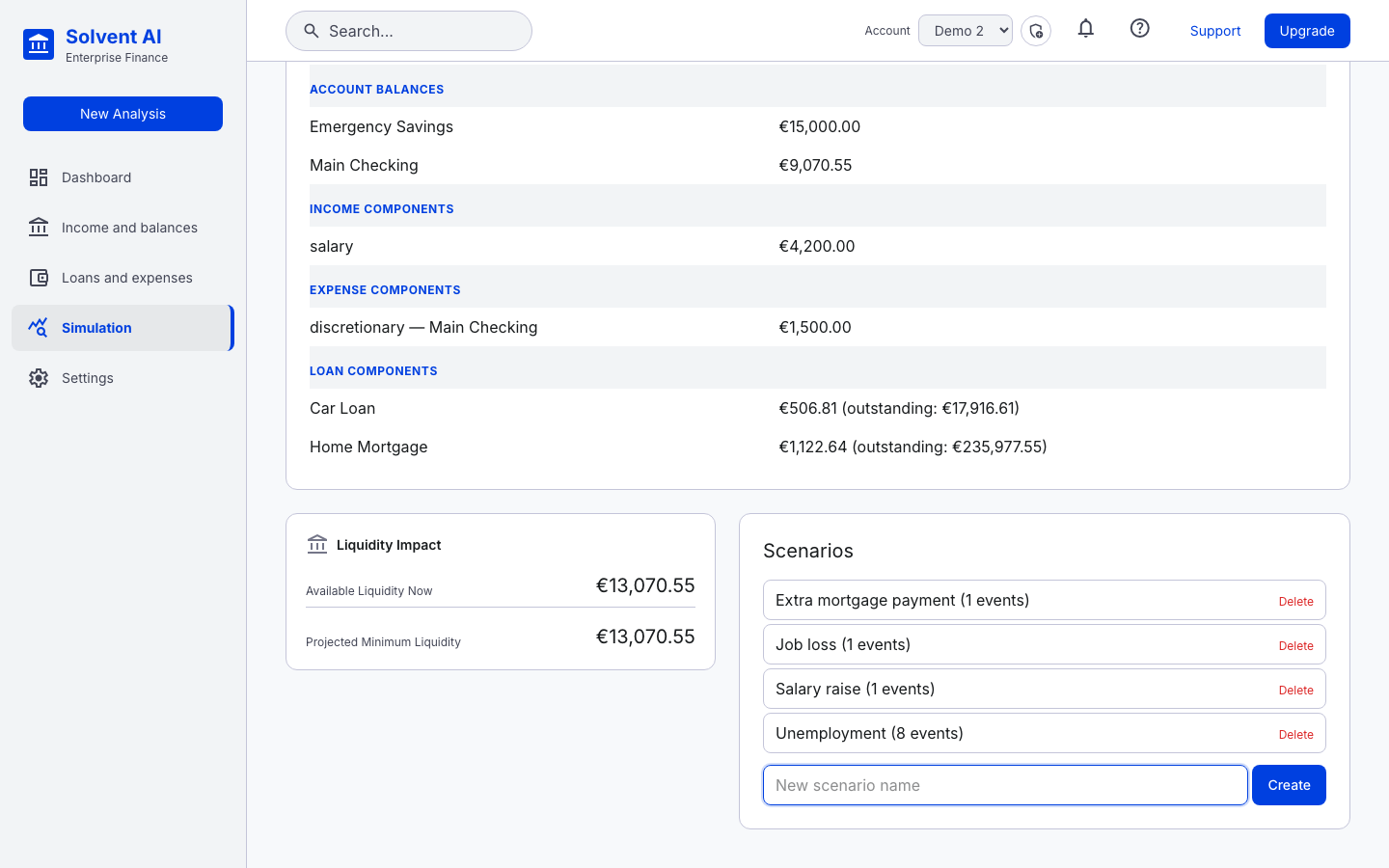Viewport: 1389px width, 868px height.
Task: Select the Extra mortgage payment scenario
Action: (1045, 600)
